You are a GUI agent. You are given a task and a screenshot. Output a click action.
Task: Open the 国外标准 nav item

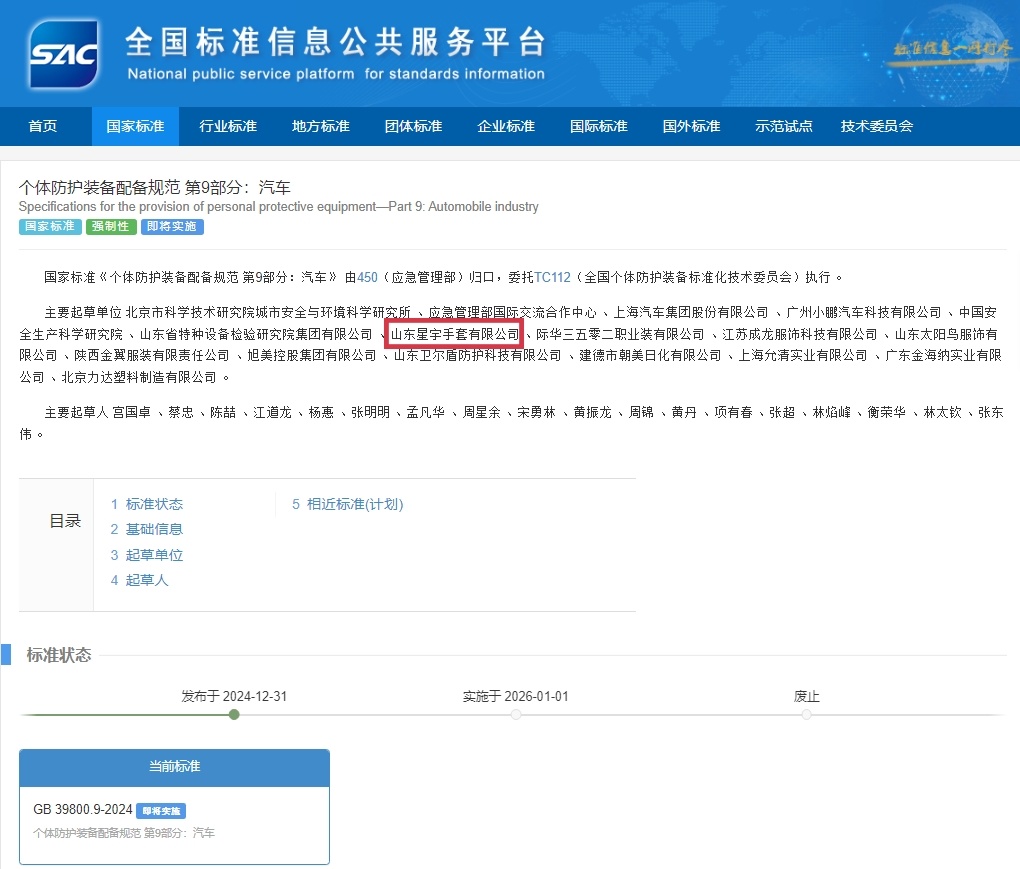pyautogui.click(x=691, y=126)
